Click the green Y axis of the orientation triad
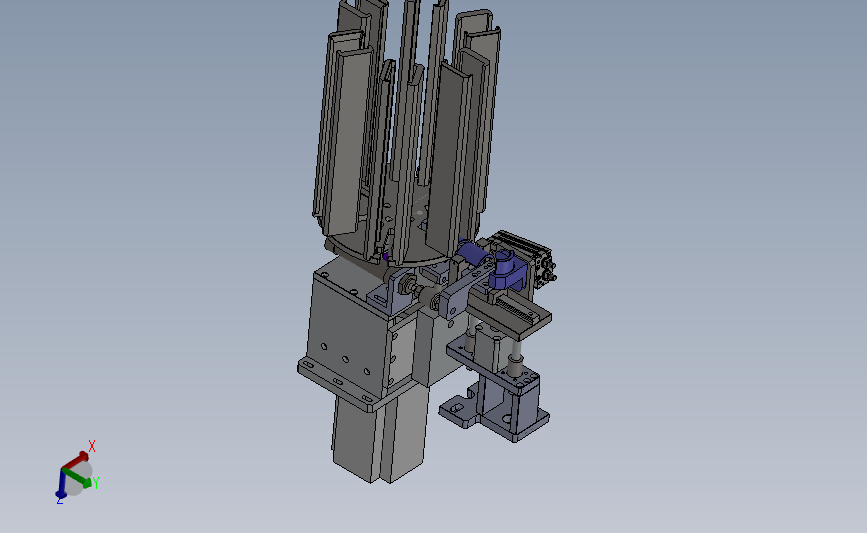 pos(77,477)
